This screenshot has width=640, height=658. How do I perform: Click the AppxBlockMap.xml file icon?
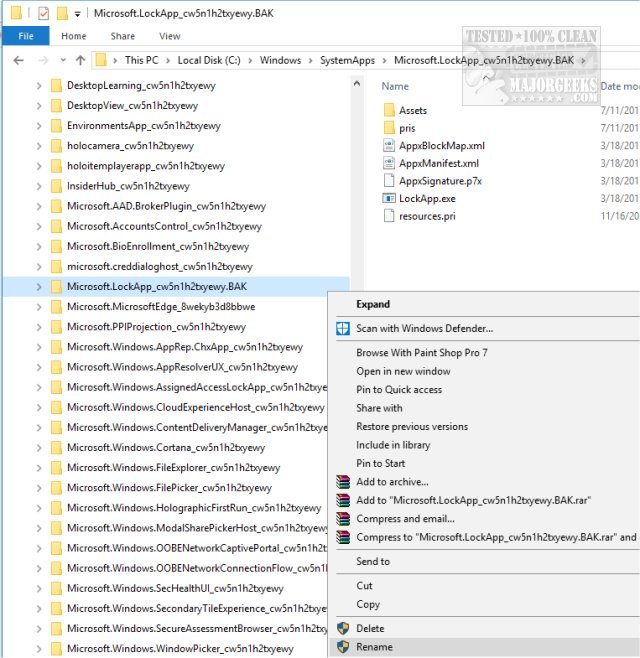coord(389,146)
